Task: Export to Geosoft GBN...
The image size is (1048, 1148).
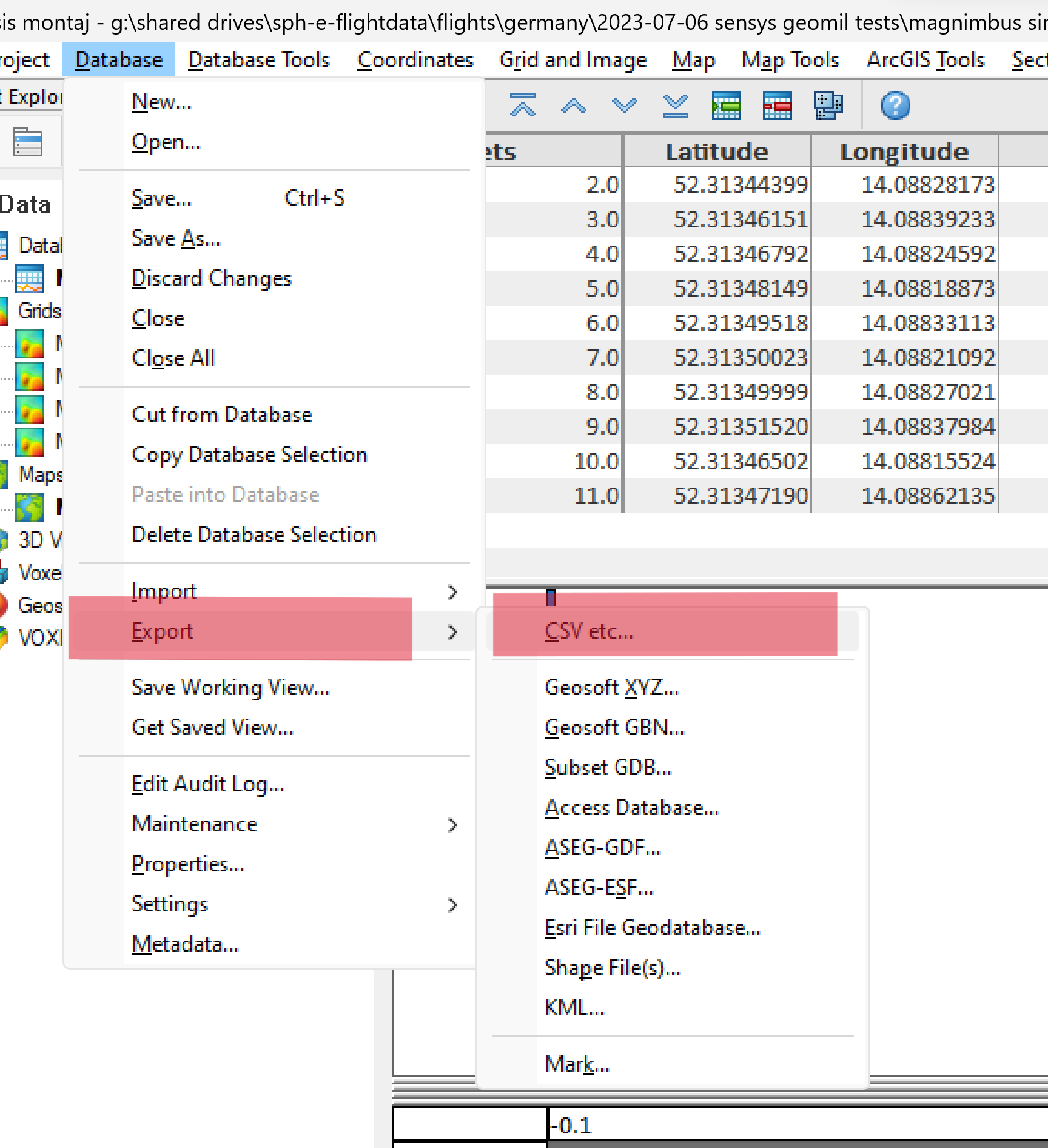Action: 614,728
